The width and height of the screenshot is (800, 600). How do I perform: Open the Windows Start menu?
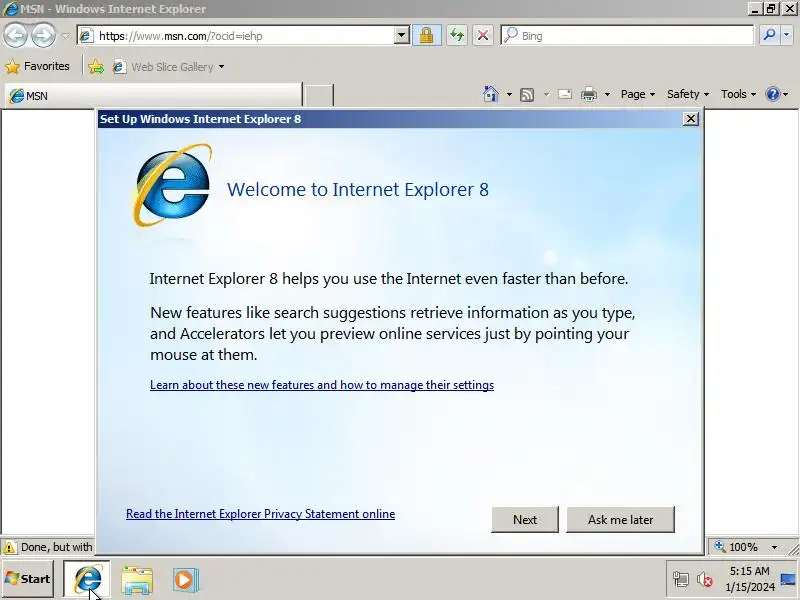28,579
